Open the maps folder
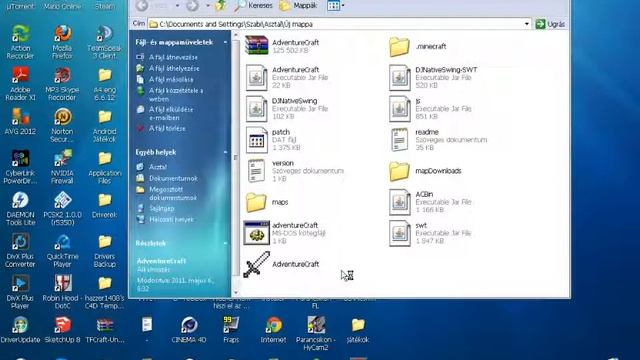 [267, 202]
